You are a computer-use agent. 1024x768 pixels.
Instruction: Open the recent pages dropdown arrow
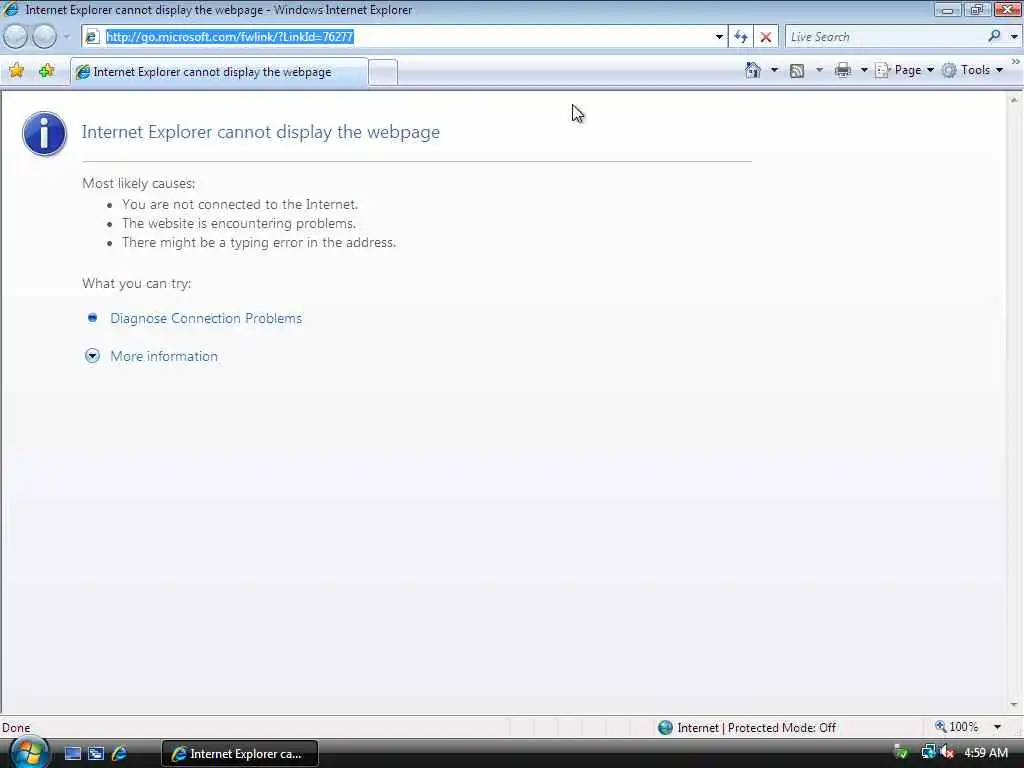(x=66, y=37)
